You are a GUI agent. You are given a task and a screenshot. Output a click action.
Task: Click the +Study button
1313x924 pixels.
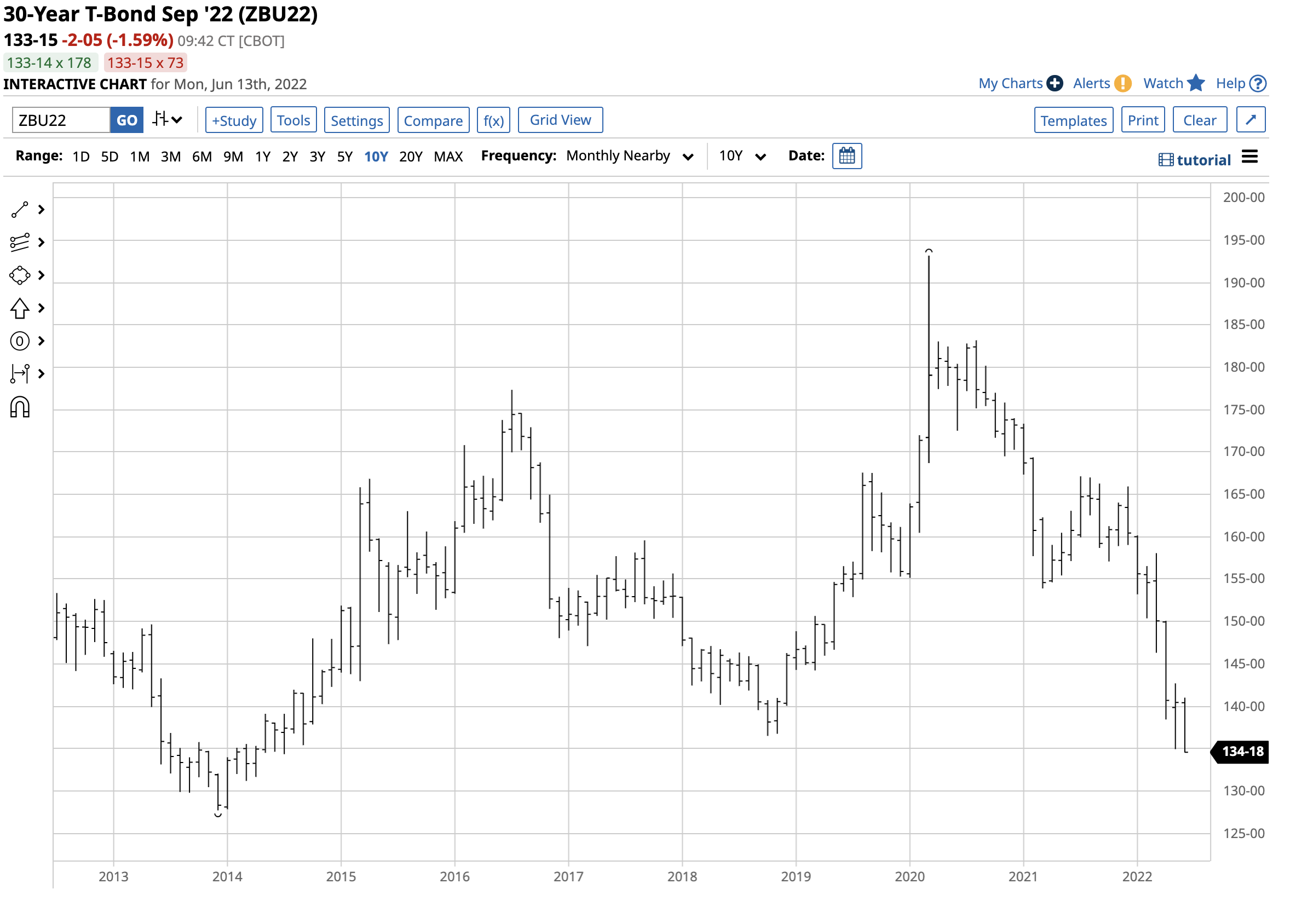click(234, 120)
